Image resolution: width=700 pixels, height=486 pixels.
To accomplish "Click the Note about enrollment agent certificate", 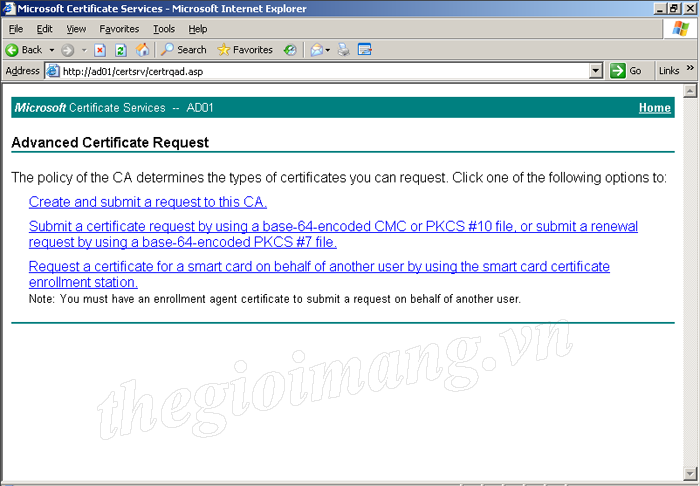I will click(x=275, y=299).
